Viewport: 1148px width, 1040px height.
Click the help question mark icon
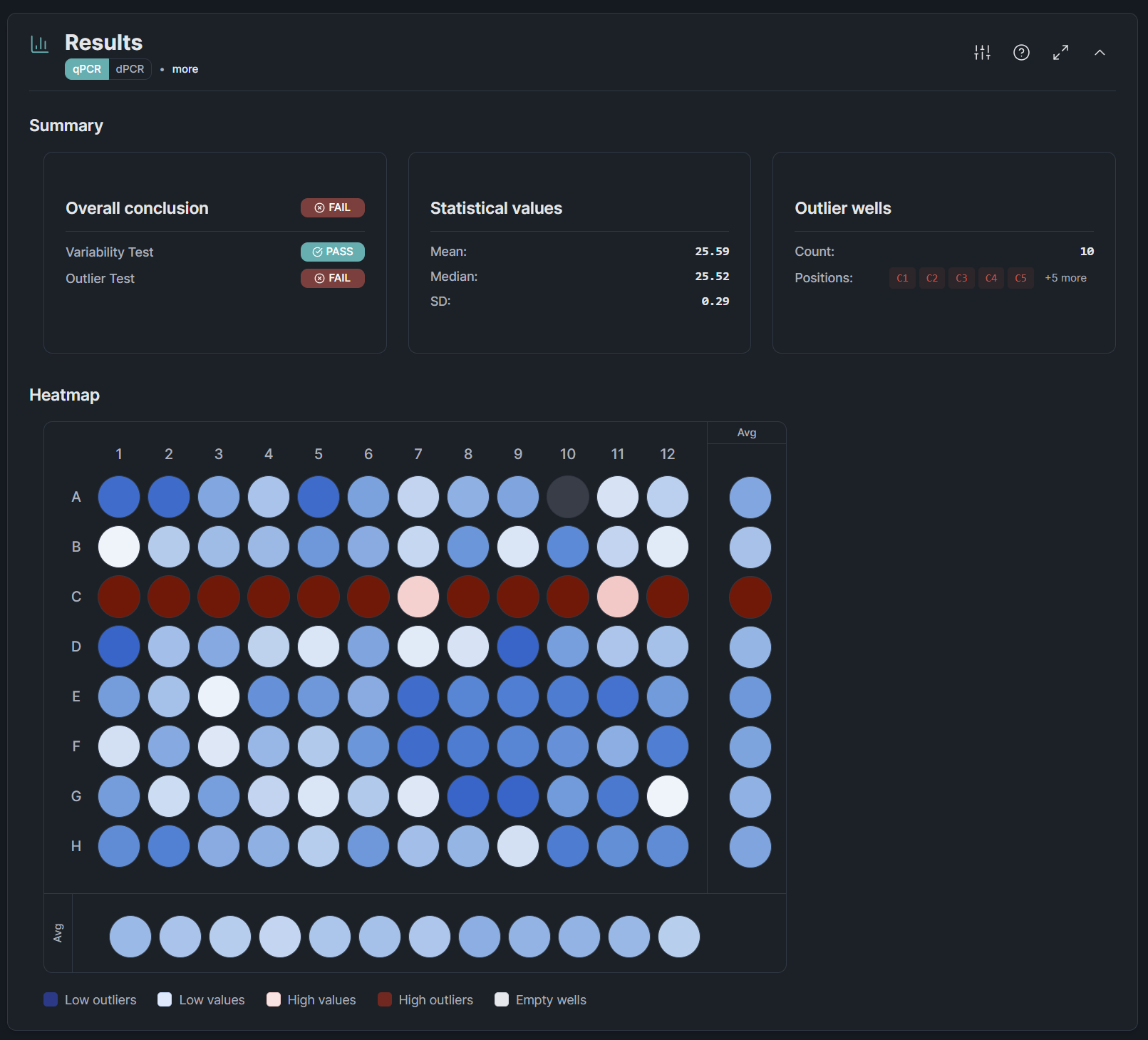pyautogui.click(x=1021, y=52)
